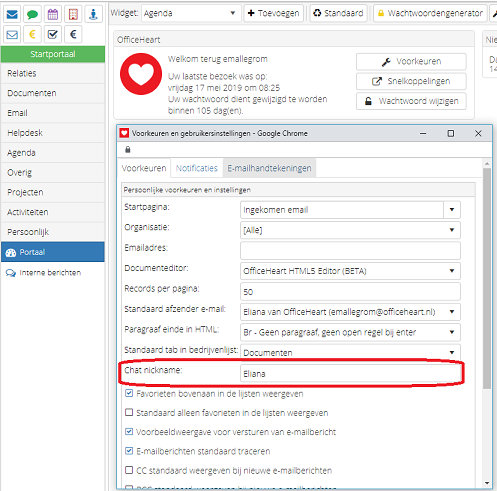
Task: Minimize the Voorkeuren popup window
Action: [423, 133]
